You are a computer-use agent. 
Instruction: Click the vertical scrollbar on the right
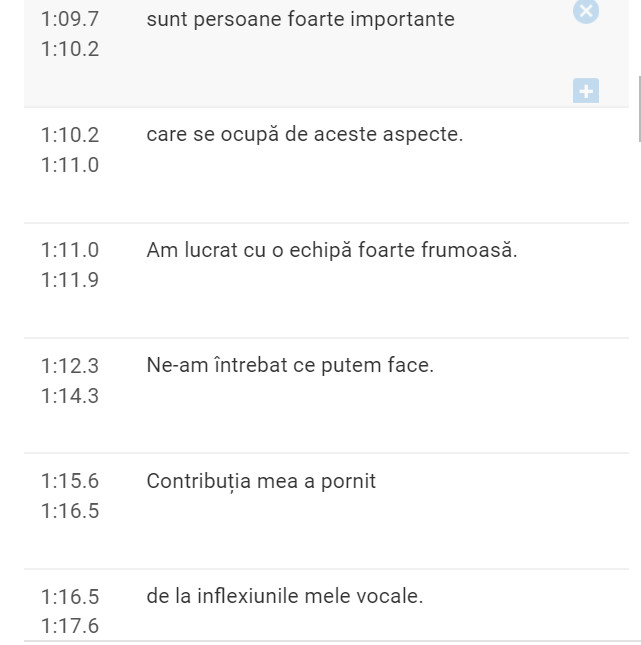click(x=638, y=110)
